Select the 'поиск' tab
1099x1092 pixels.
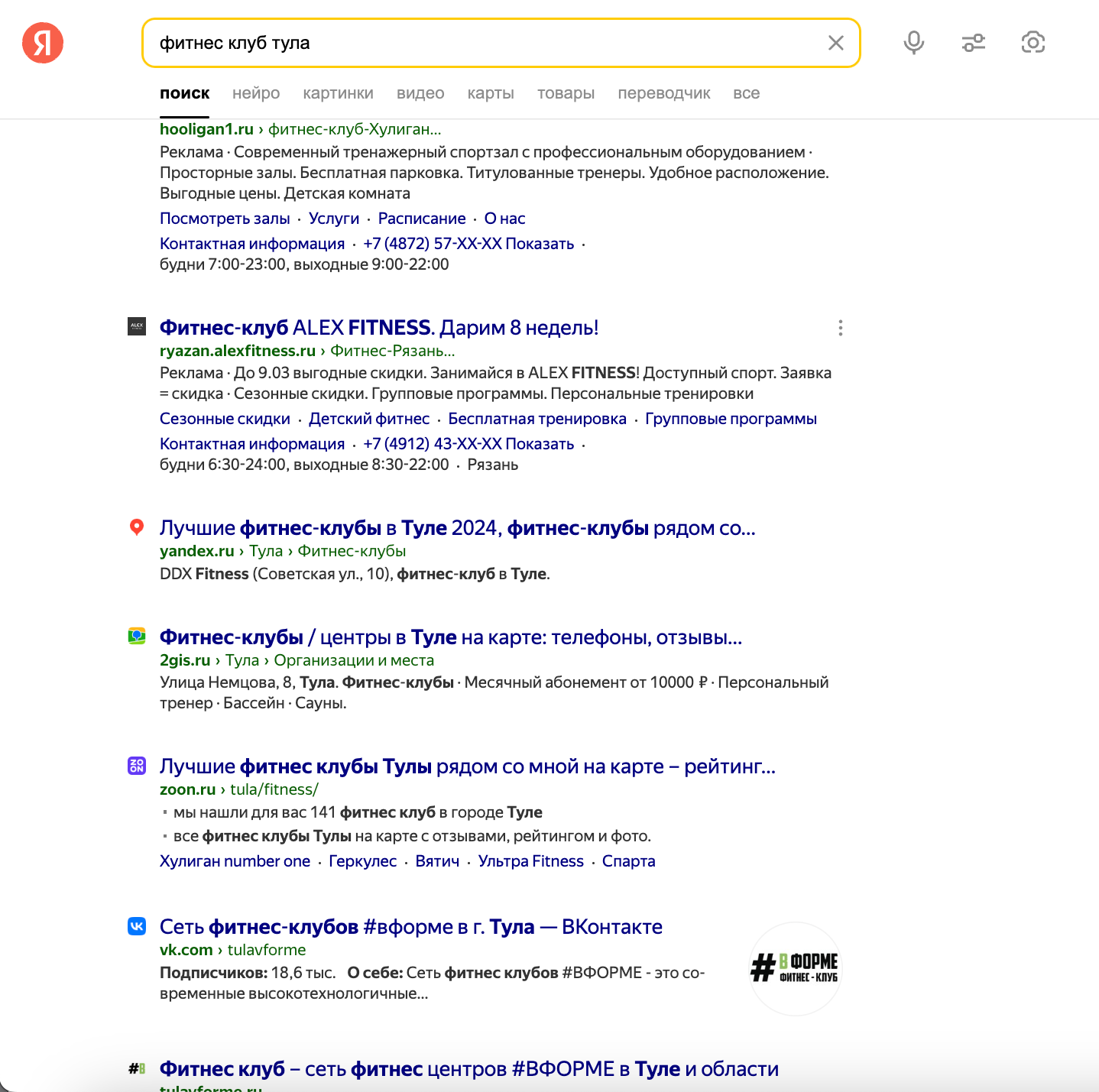pos(184,93)
